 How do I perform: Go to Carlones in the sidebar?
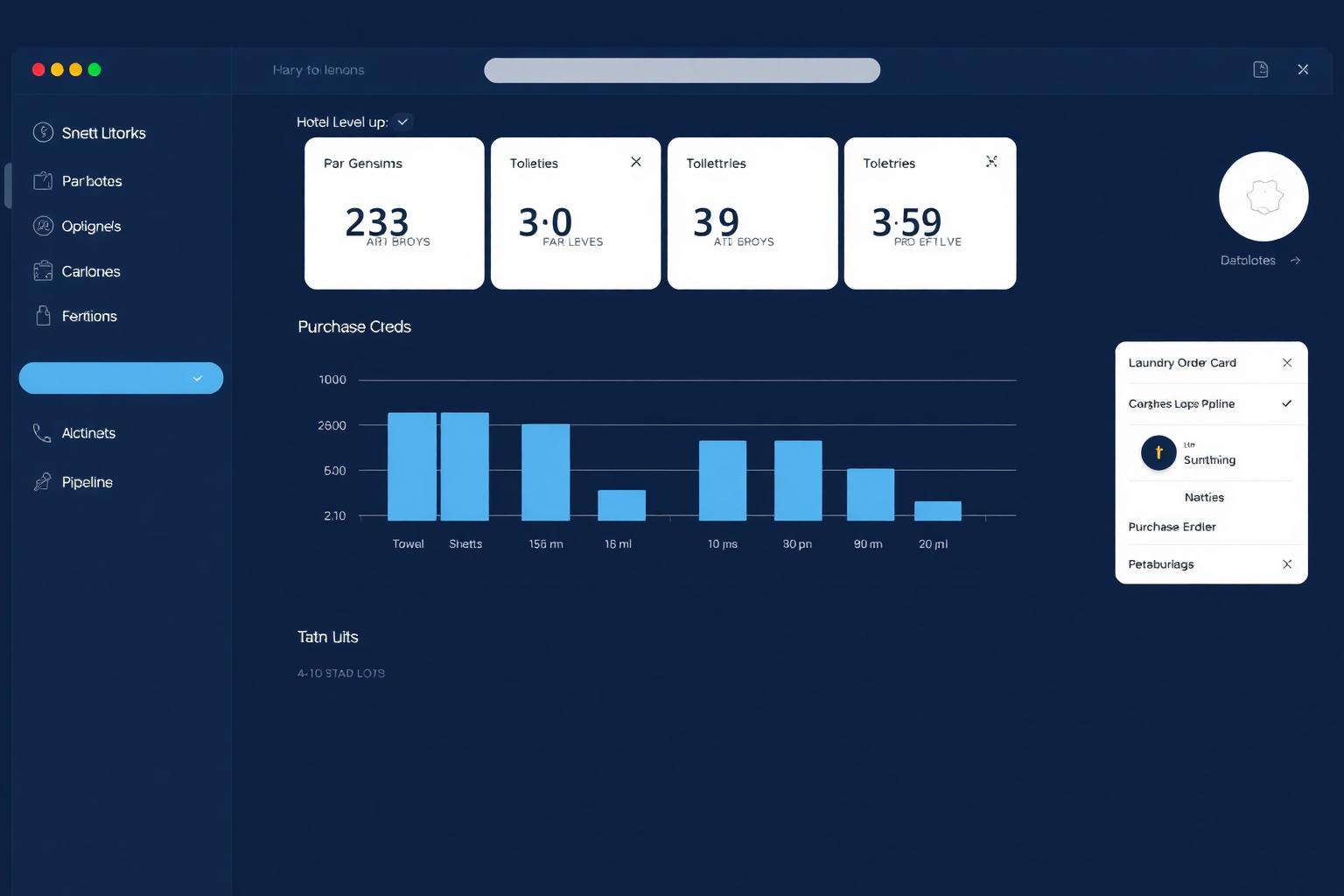click(x=91, y=271)
